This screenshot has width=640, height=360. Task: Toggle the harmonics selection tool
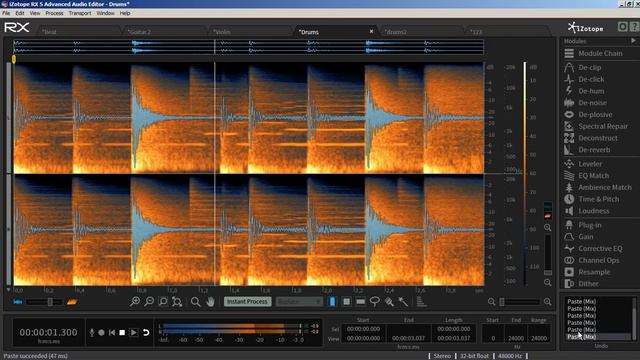421,302
